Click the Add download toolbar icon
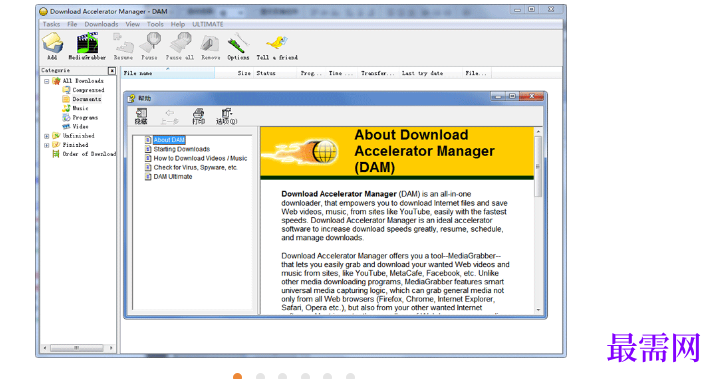 point(52,46)
